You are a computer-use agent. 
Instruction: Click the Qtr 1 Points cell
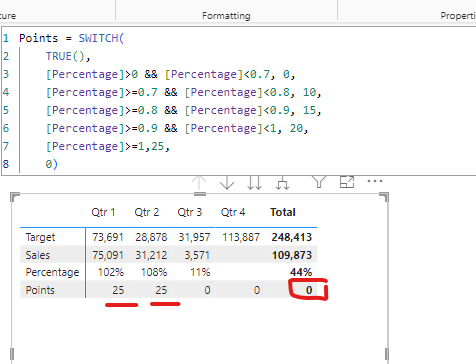118,290
